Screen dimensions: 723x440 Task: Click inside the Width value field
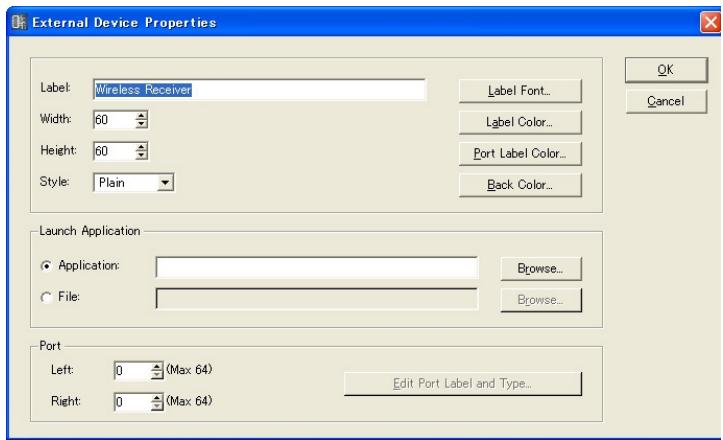[x=114, y=120]
